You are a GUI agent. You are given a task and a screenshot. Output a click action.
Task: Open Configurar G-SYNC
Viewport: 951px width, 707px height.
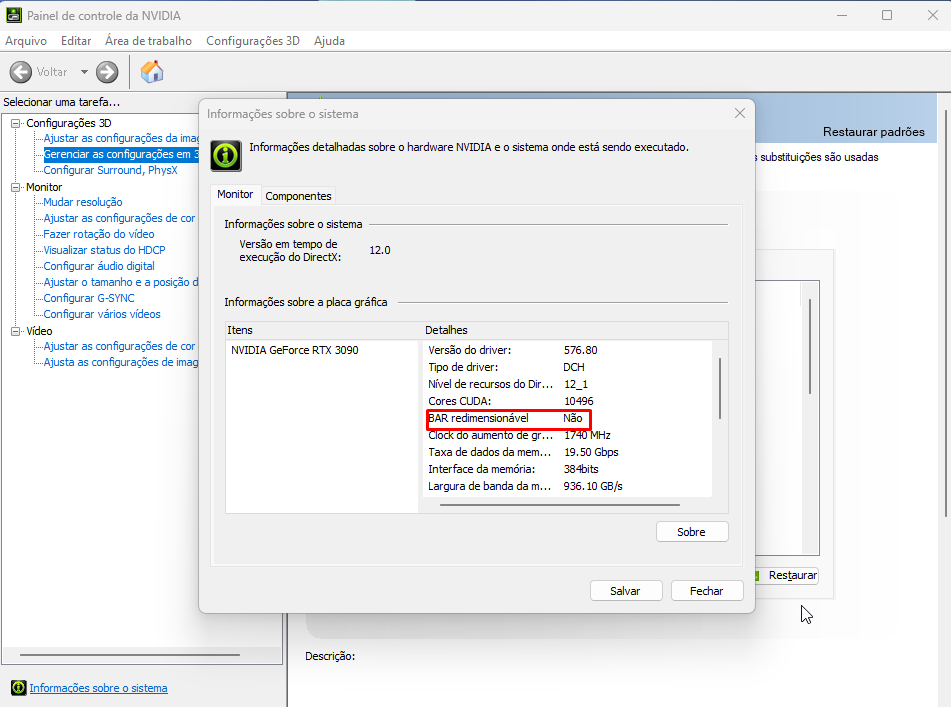89,298
